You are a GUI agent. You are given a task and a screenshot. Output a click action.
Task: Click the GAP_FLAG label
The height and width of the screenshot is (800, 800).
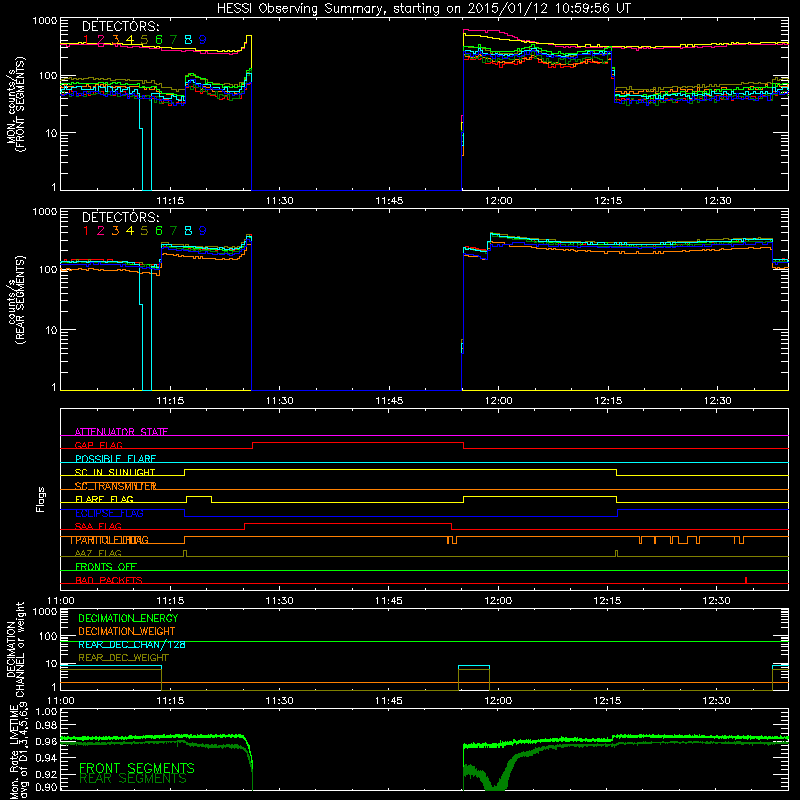[98, 445]
